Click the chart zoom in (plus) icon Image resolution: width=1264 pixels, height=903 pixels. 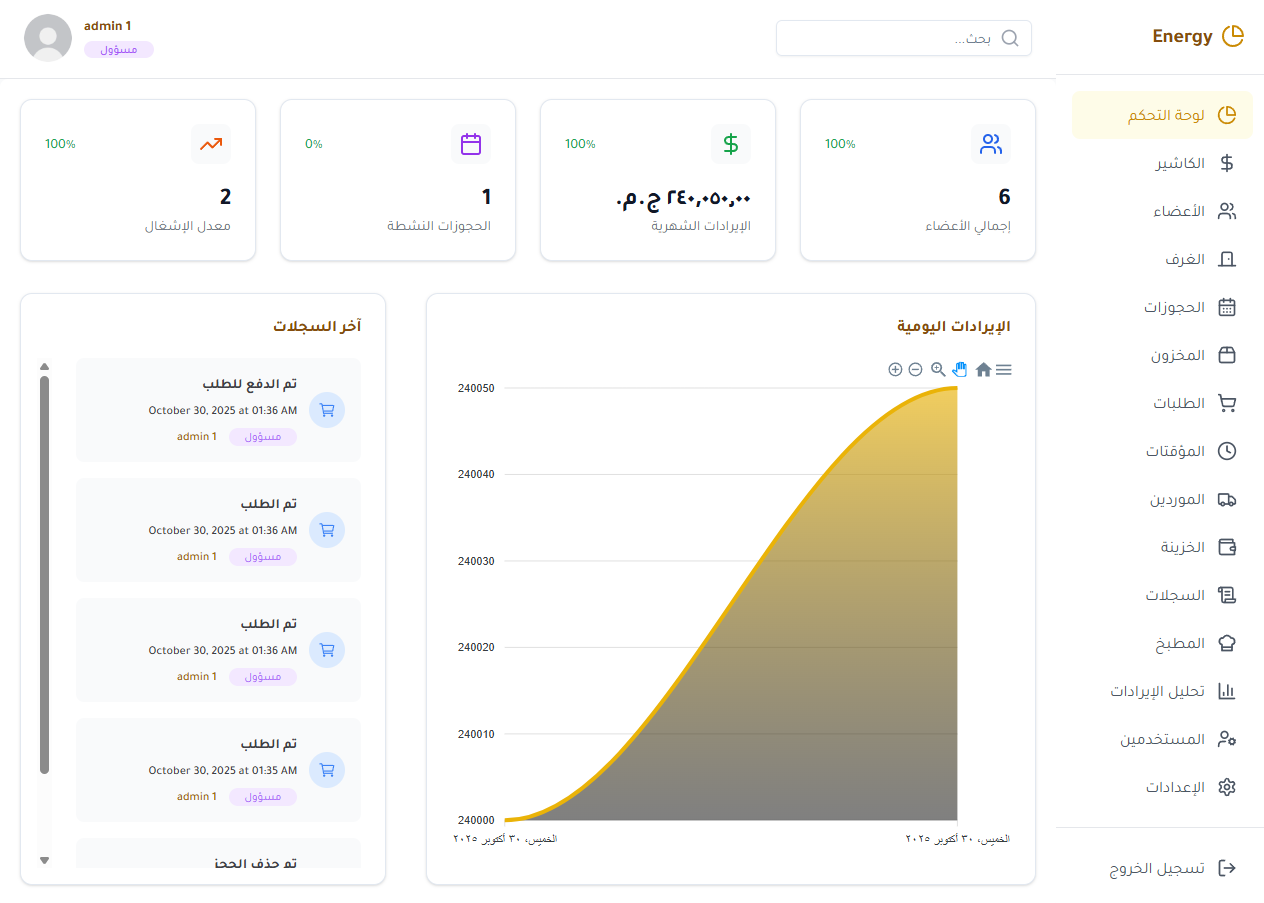895,370
